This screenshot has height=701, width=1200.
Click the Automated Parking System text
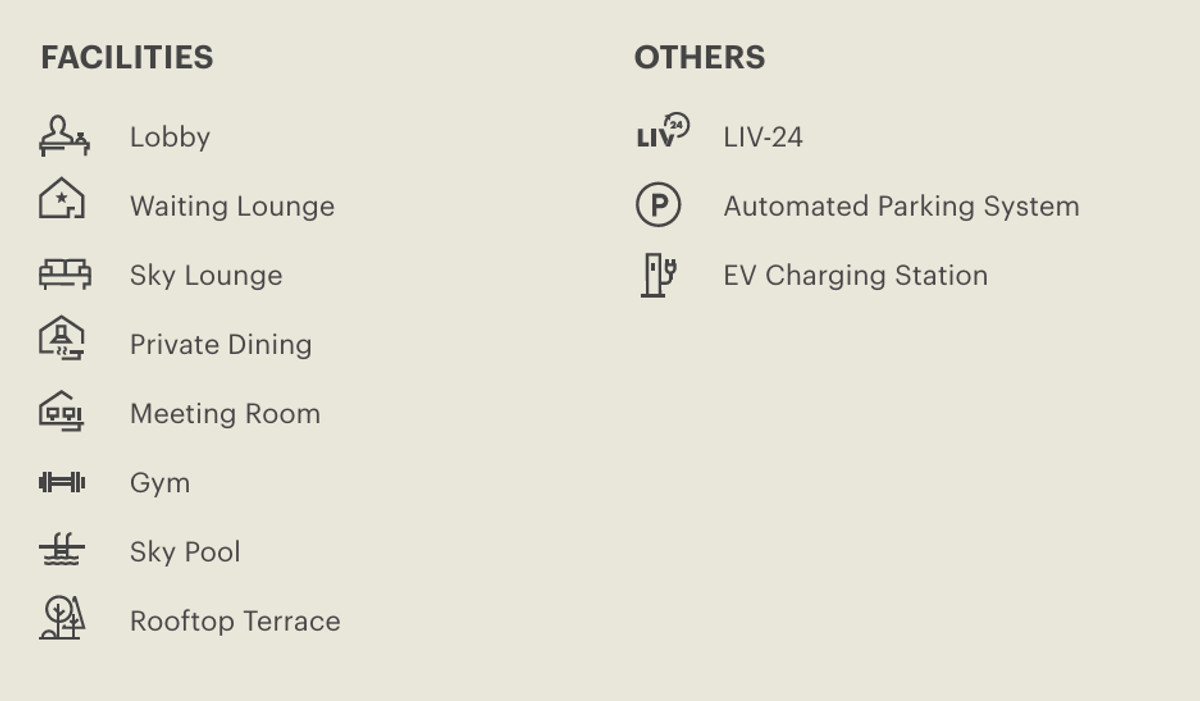click(x=901, y=206)
